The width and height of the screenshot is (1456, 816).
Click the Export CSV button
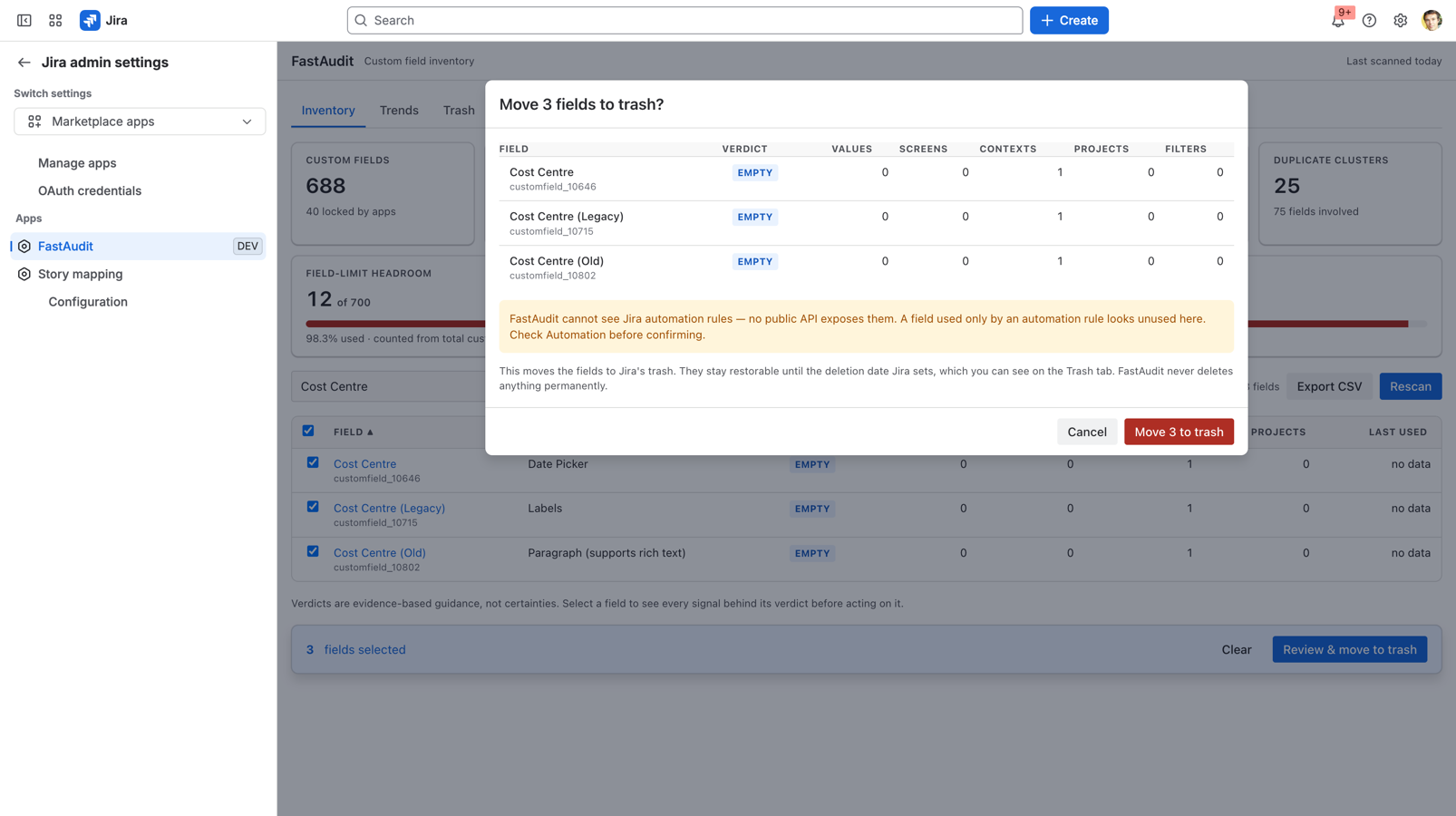1329,386
